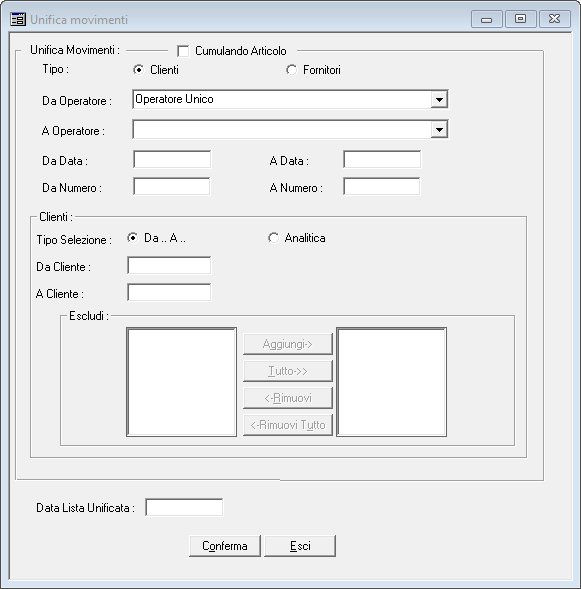Focus the A Cliente field
Viewport: 581px width, 589px height.
tap(169, 292)
